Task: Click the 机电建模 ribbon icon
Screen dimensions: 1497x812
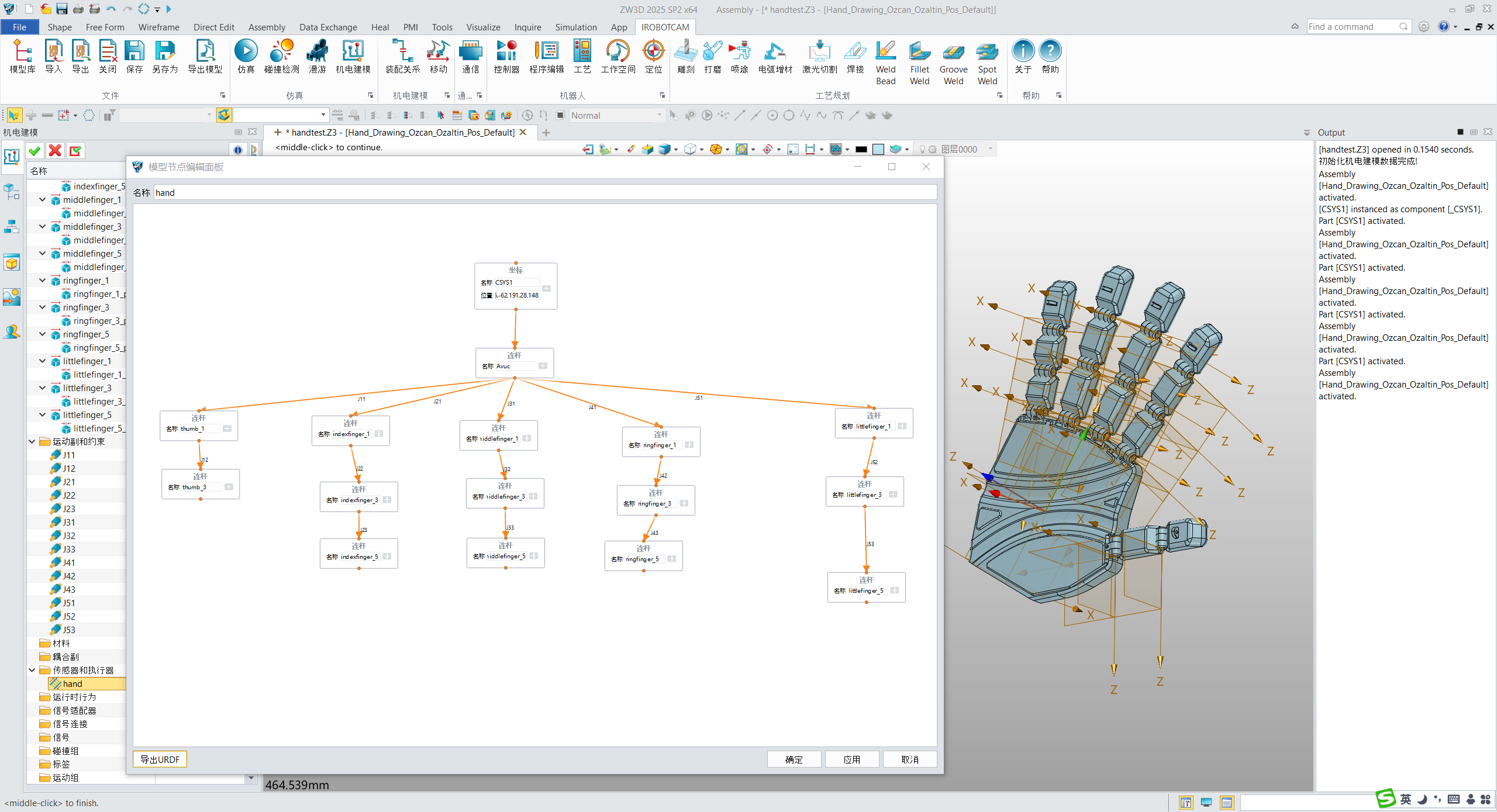Action: pyautogui.click(x=353, y=51)
